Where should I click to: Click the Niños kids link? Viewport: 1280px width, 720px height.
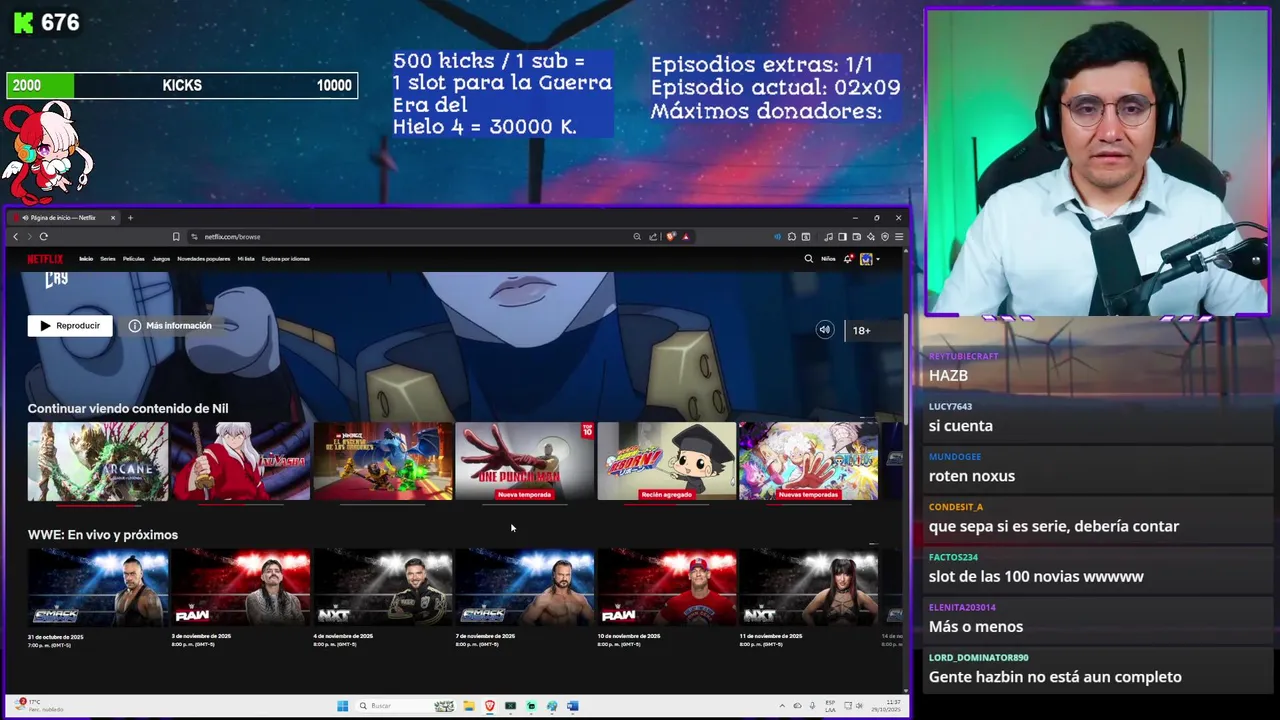828,259
